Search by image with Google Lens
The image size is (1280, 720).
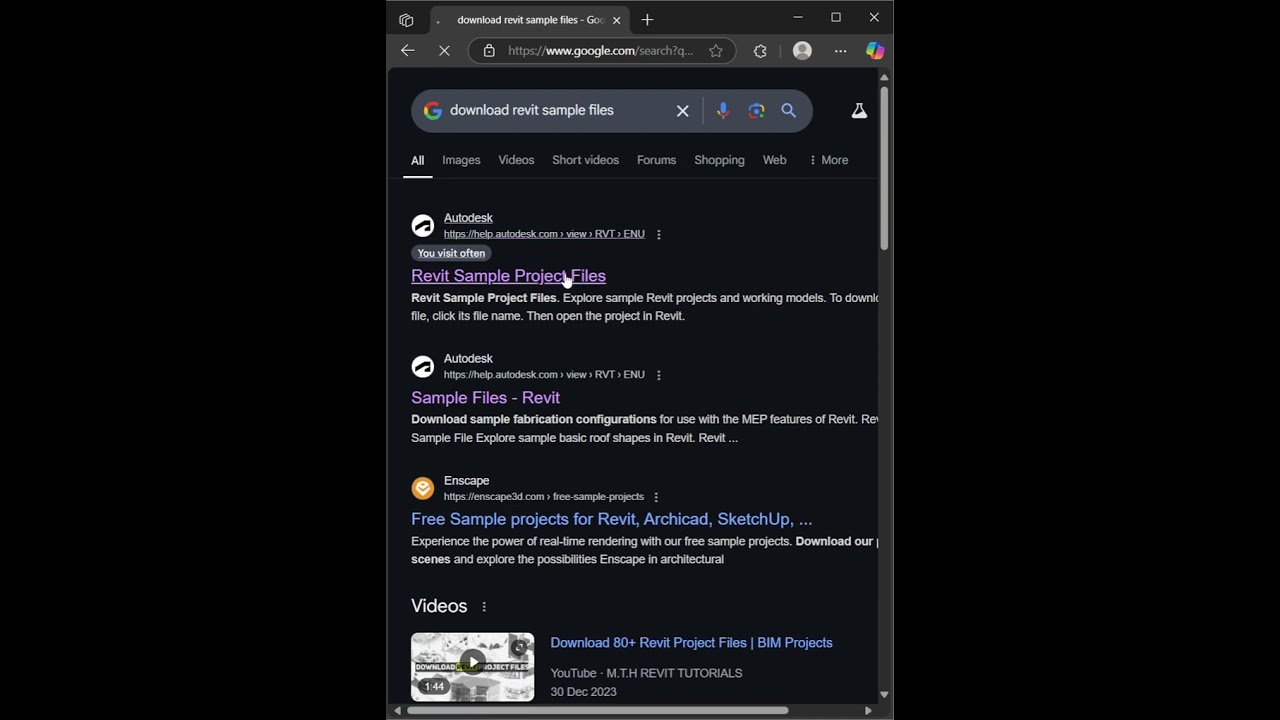[x=756, y=111]
